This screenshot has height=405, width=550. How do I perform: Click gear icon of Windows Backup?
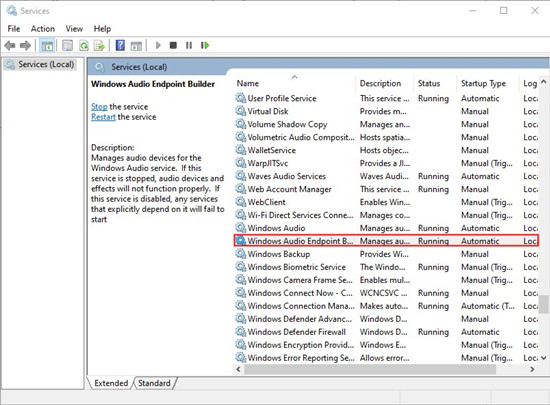click(241, 254)
